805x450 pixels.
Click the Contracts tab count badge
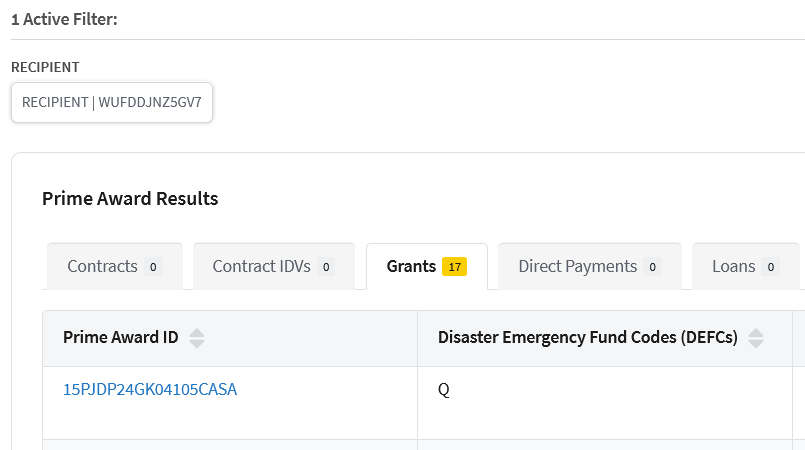pyautogui.click(x=153, y=267)
